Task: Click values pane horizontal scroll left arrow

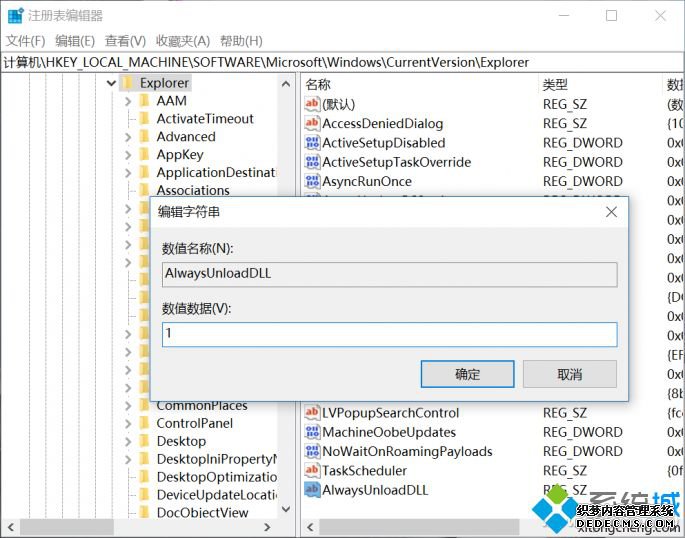Action: click(310, 527)
